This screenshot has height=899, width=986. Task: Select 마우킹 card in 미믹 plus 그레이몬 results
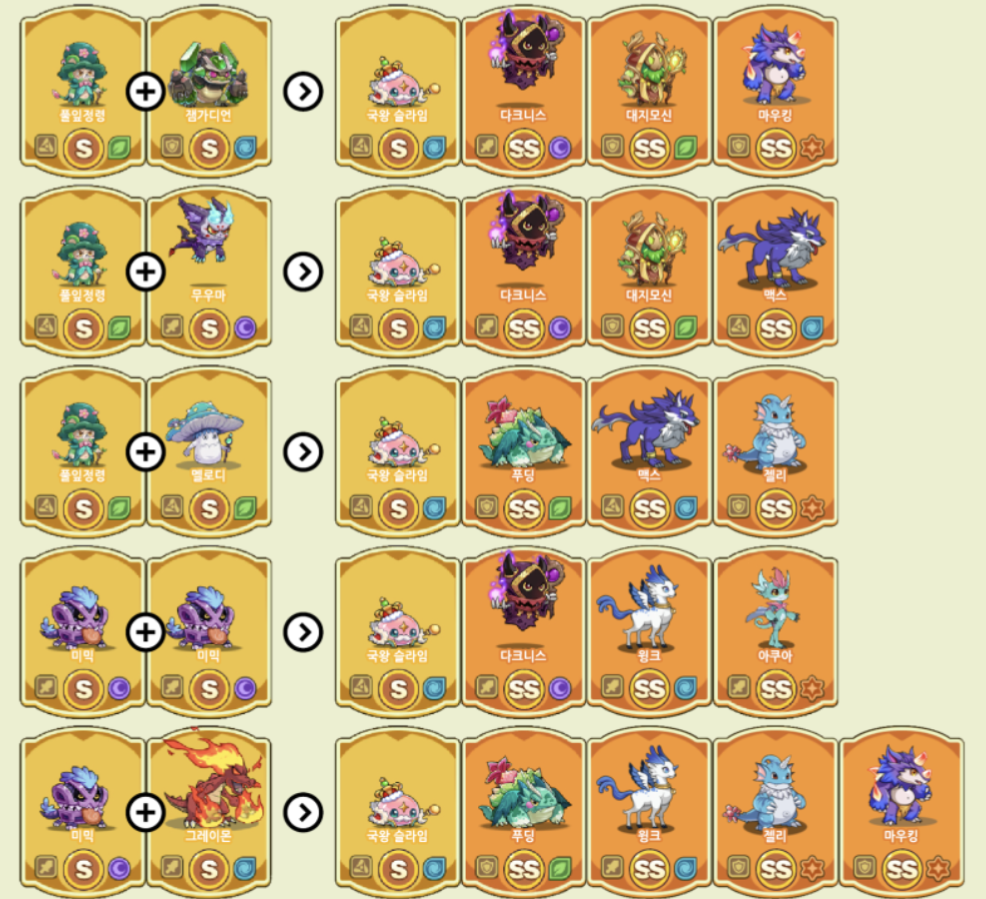pyautogui.click(x=902, y=811)
